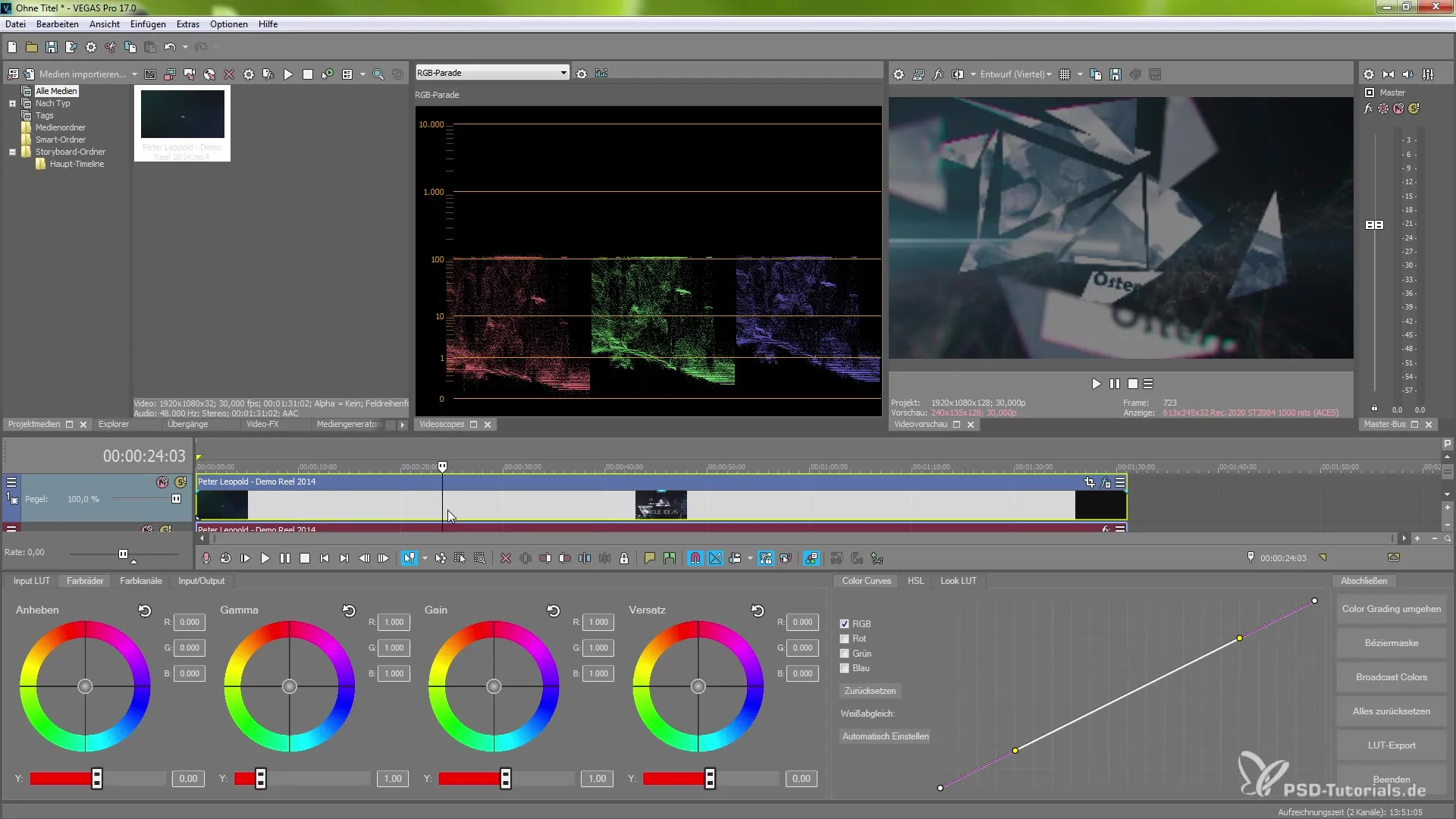Click the Color Grading umgehen button
This screenshot has width=1456, height=819.
(1392, 609)
